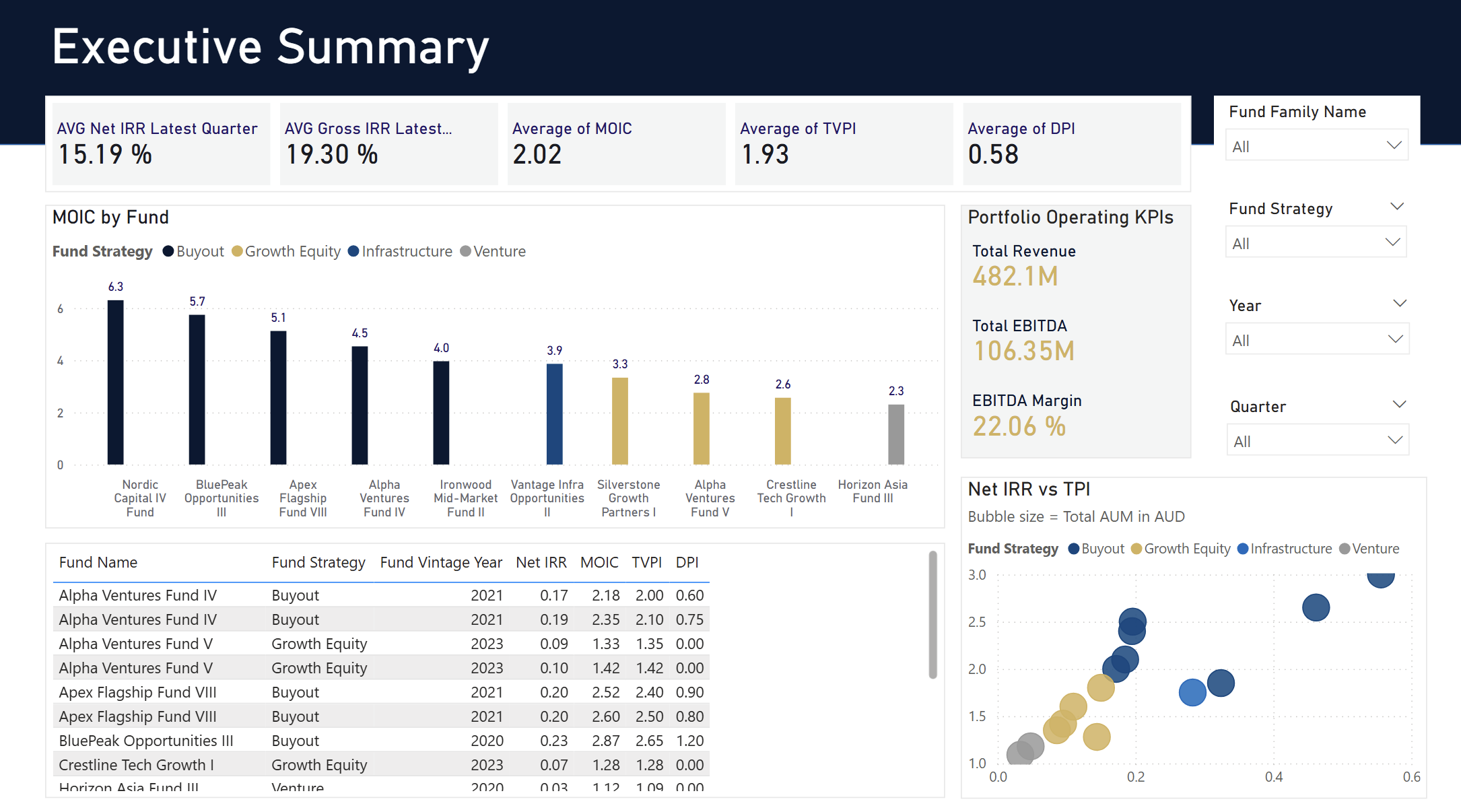This screenshot has width=1461, height=812.
Task: Collapse the Fund Strategy slicer header chevron
Action: [1398, 207]
